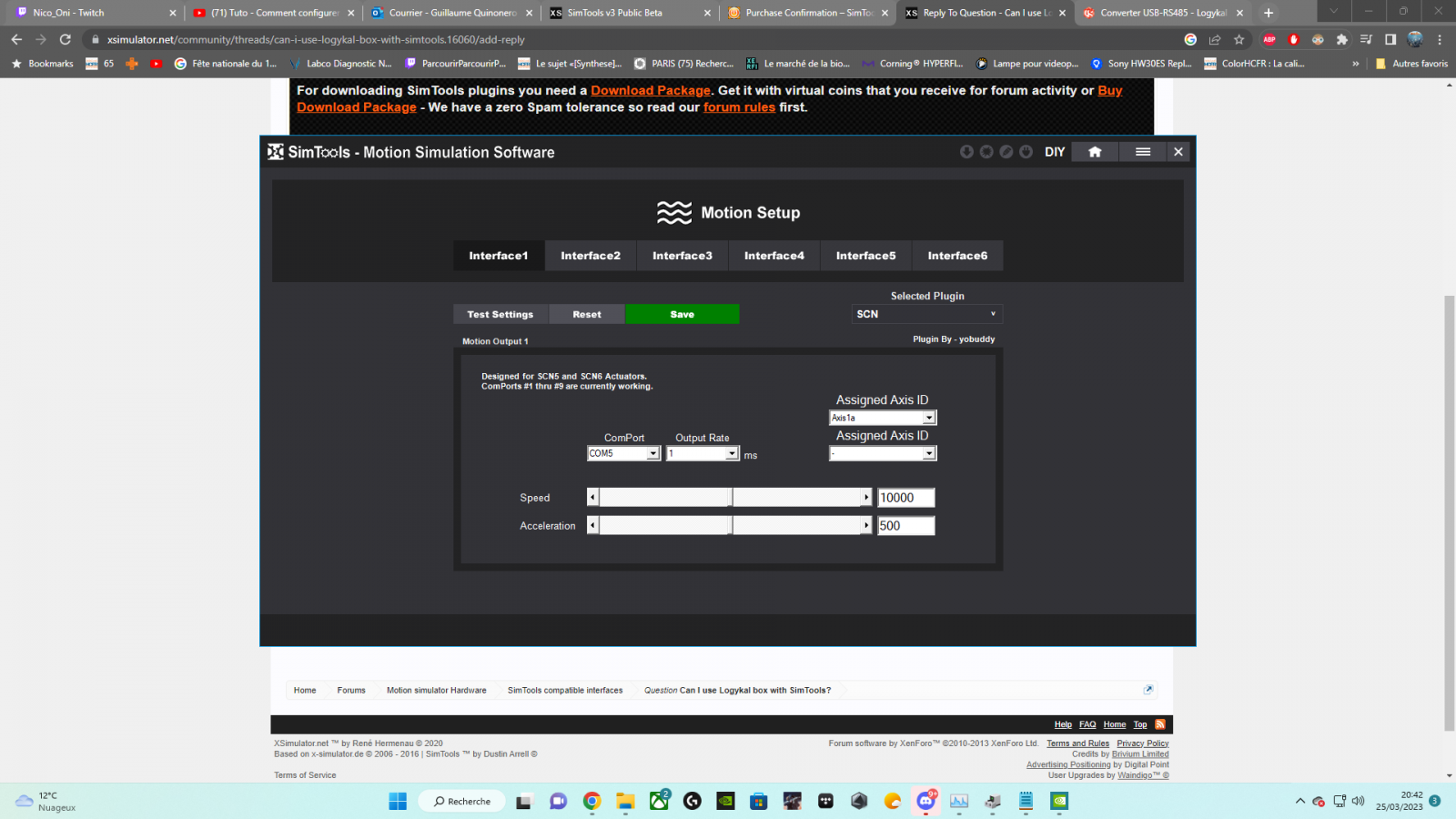Viewport: 1456px width, 819px height.
Task: Click the Acceleration value field showing 500
Action: (x=905, y=526)
